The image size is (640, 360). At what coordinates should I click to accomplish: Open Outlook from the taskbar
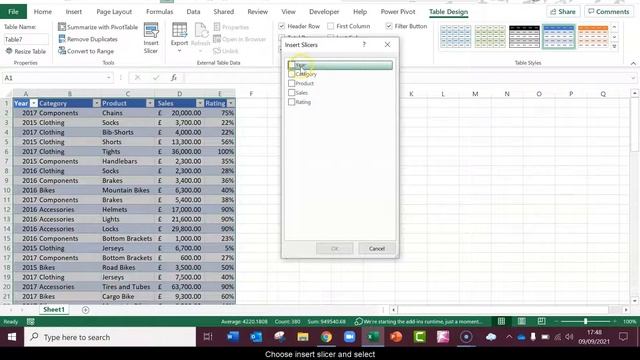click(x=256, y=337)
